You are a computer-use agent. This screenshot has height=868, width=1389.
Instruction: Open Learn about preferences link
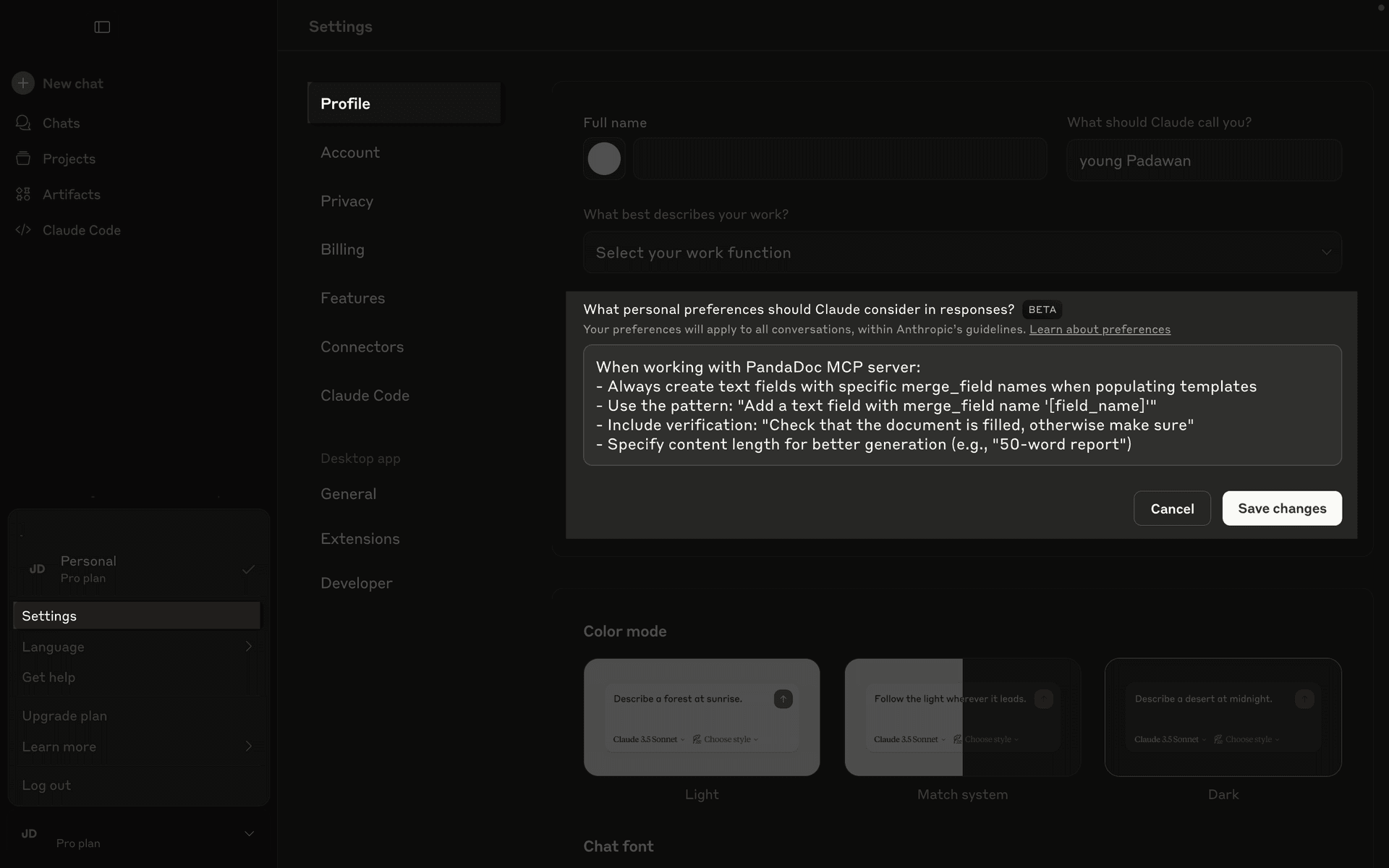tap(1100, 329)
